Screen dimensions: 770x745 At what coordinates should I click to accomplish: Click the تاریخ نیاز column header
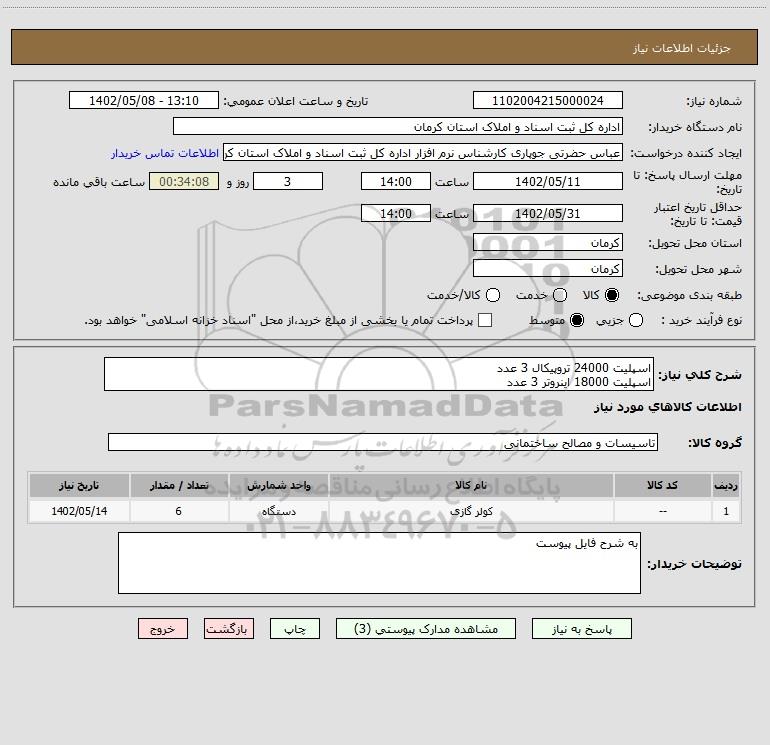click(79, 485)
